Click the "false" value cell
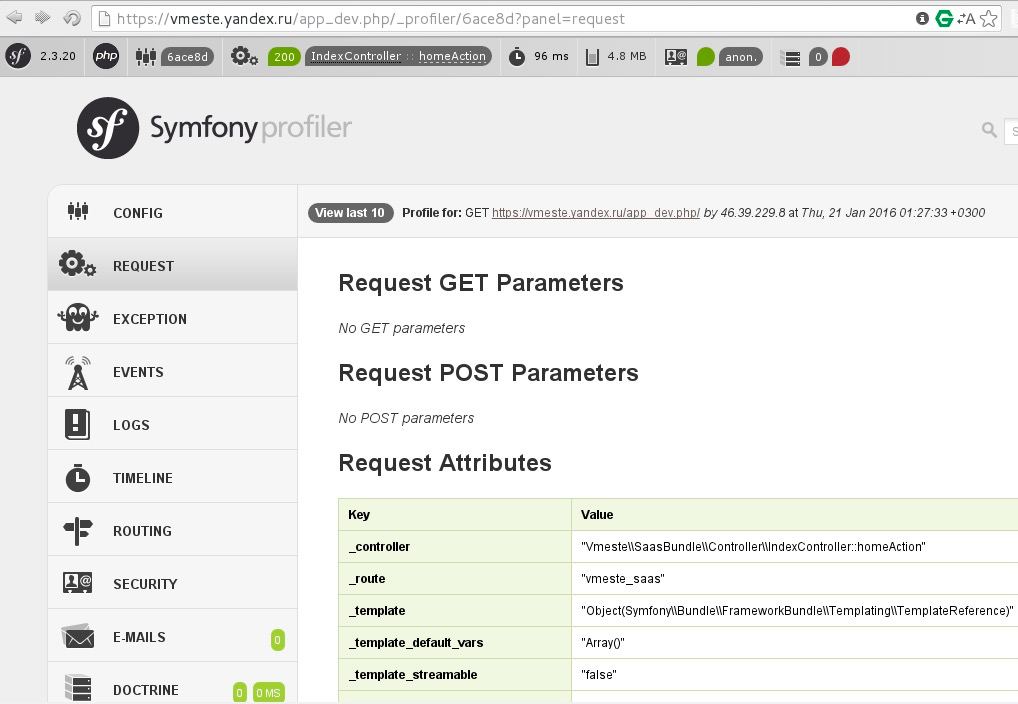Screen dimensions: 1018x704 795,675
